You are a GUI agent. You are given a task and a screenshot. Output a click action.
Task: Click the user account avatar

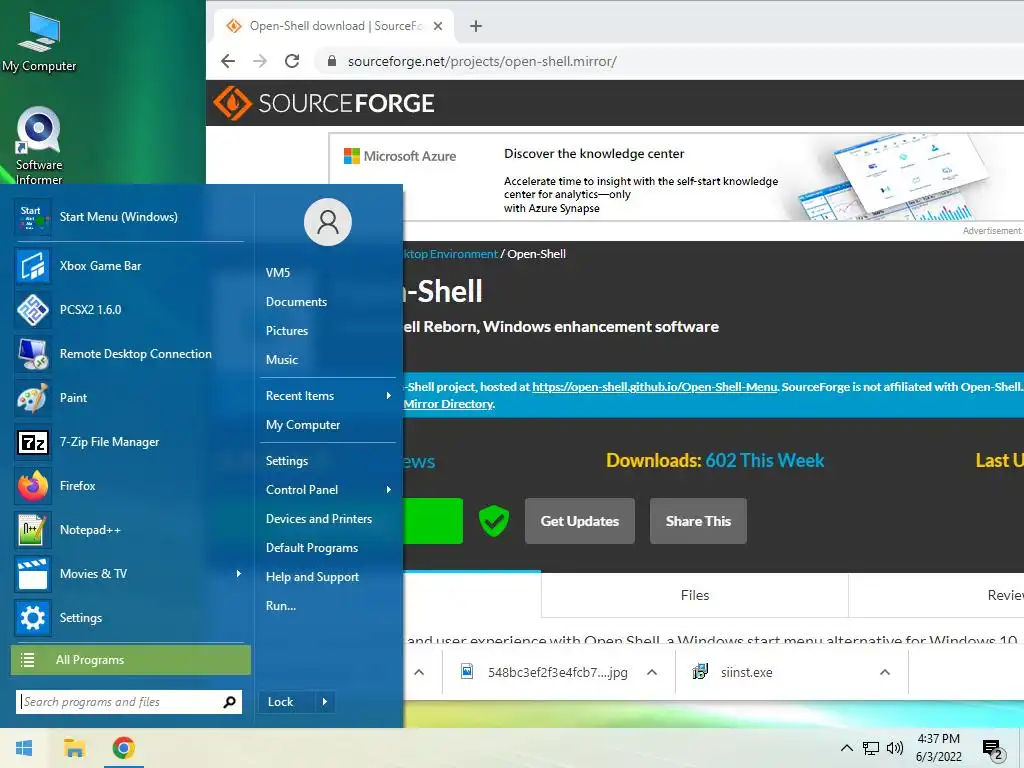click(328, 222)
